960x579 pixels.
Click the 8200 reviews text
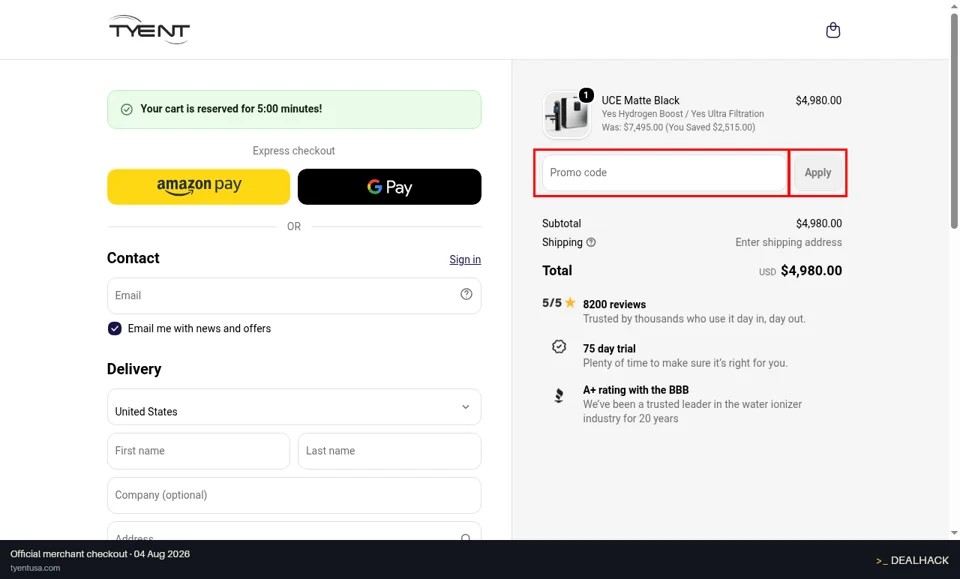(x=614, y=304)
